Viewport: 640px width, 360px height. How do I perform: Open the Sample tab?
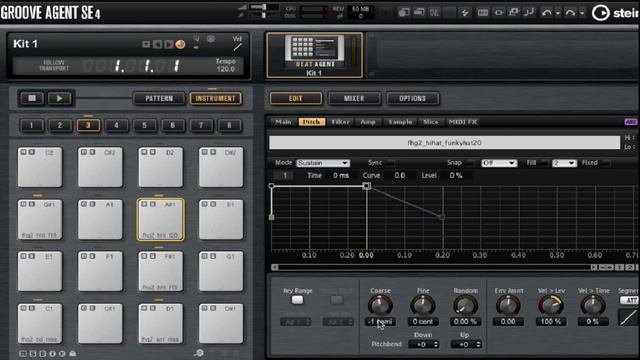(x=400, y=122)
